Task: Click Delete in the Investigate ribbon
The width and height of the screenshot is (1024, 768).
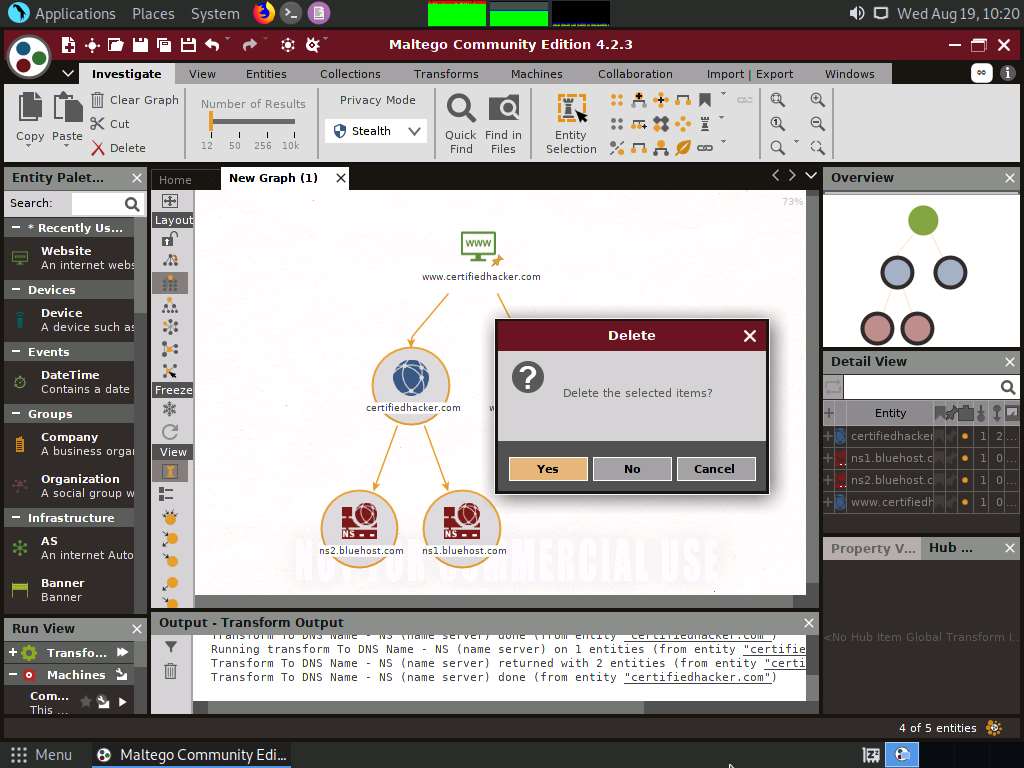Action: (x=118, y=148)
